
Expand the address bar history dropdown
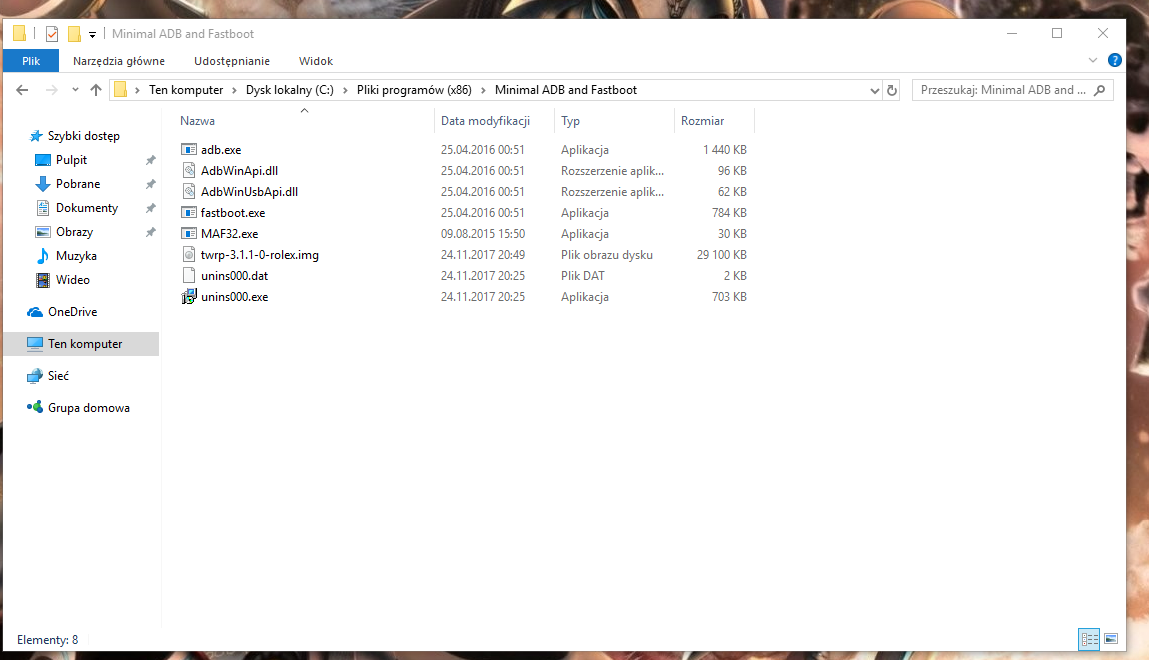(x=874, y=90)
